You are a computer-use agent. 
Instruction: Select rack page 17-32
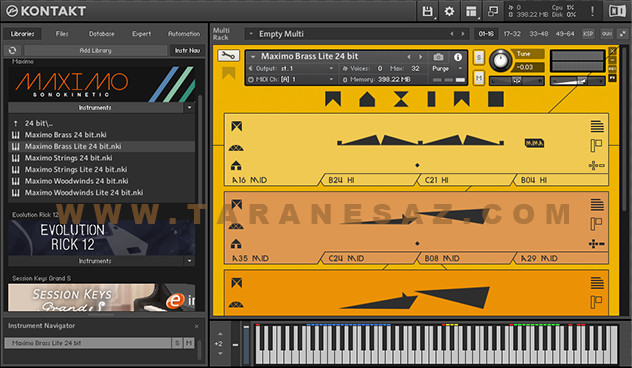point(512,34)
